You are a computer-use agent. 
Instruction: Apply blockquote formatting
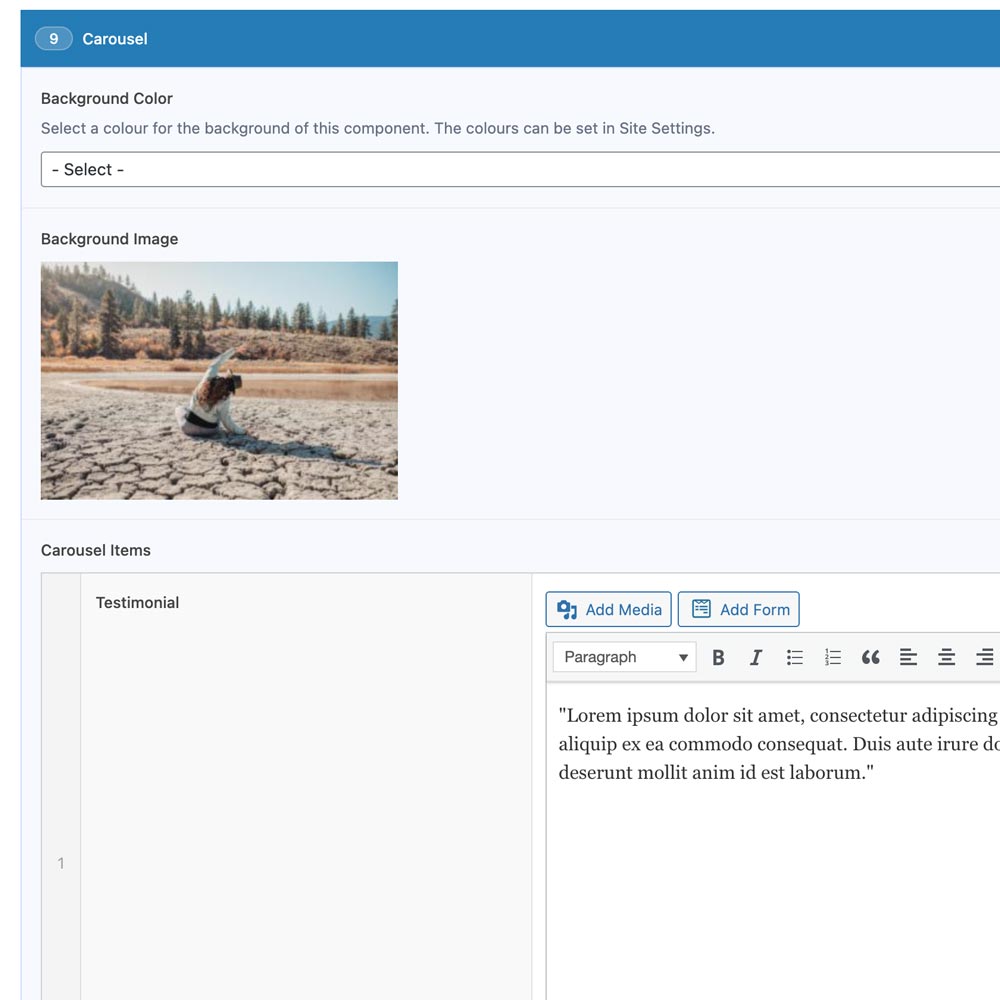[871, 657]
